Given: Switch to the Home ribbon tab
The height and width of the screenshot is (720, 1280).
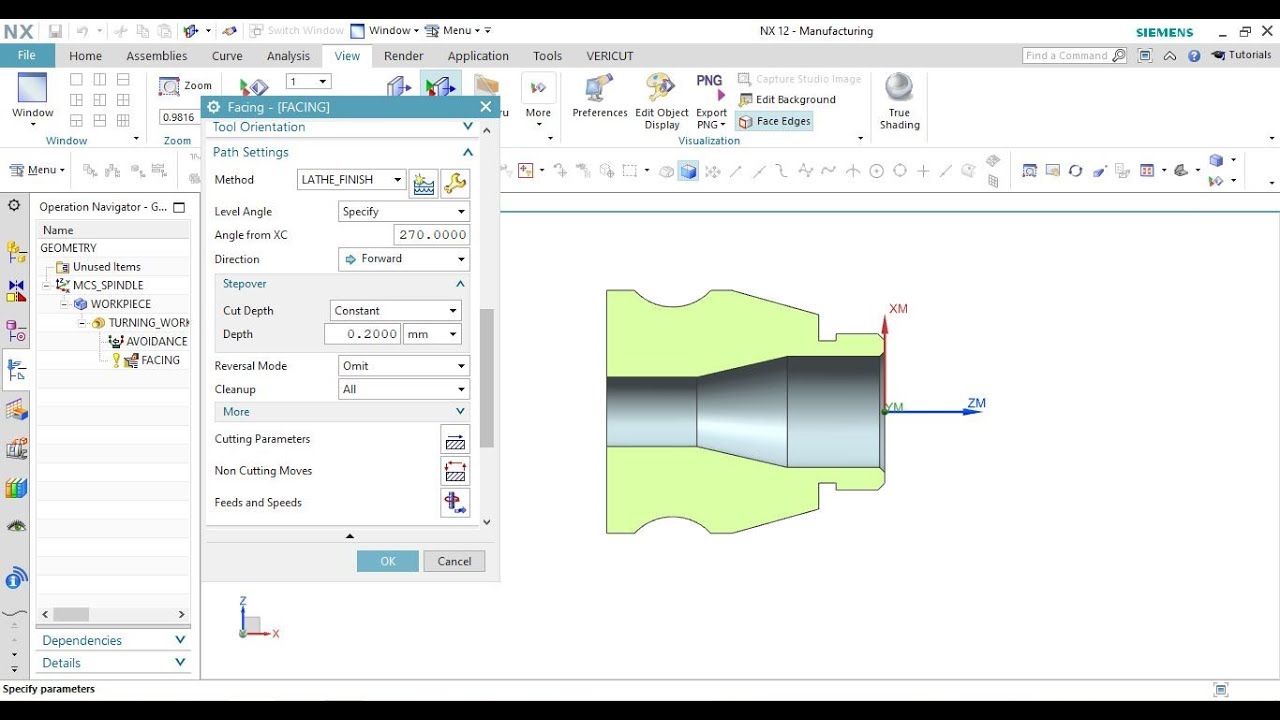Looking at the screenshot, I should (85, 56).
